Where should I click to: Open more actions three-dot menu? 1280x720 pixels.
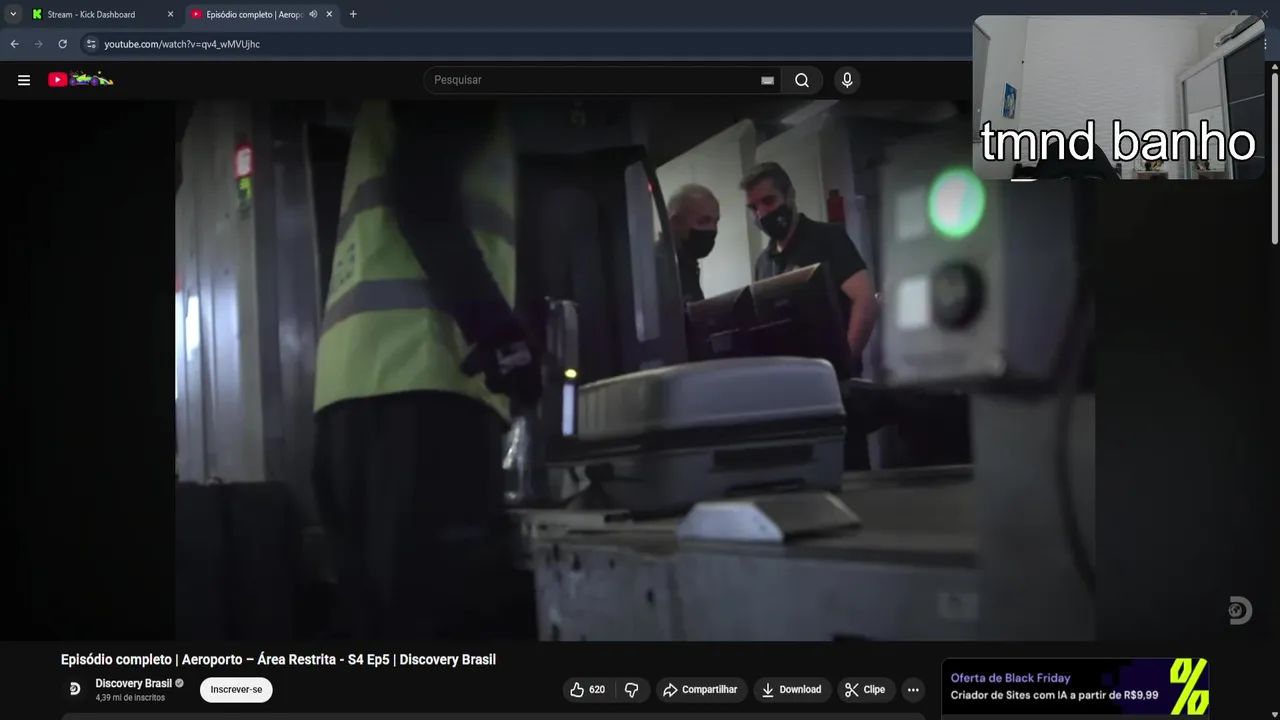click(913, 689)
